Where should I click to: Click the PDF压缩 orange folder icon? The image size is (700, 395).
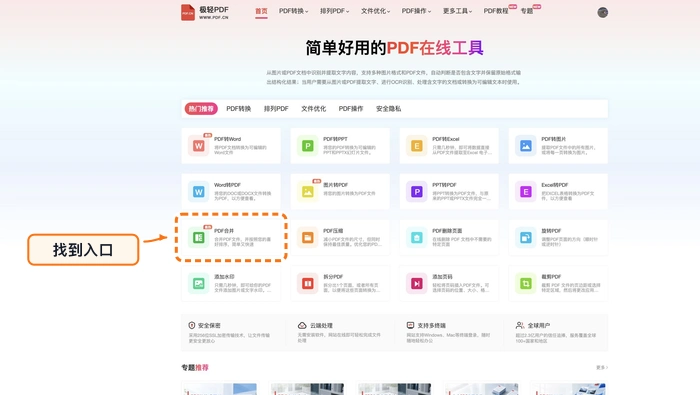308,237
